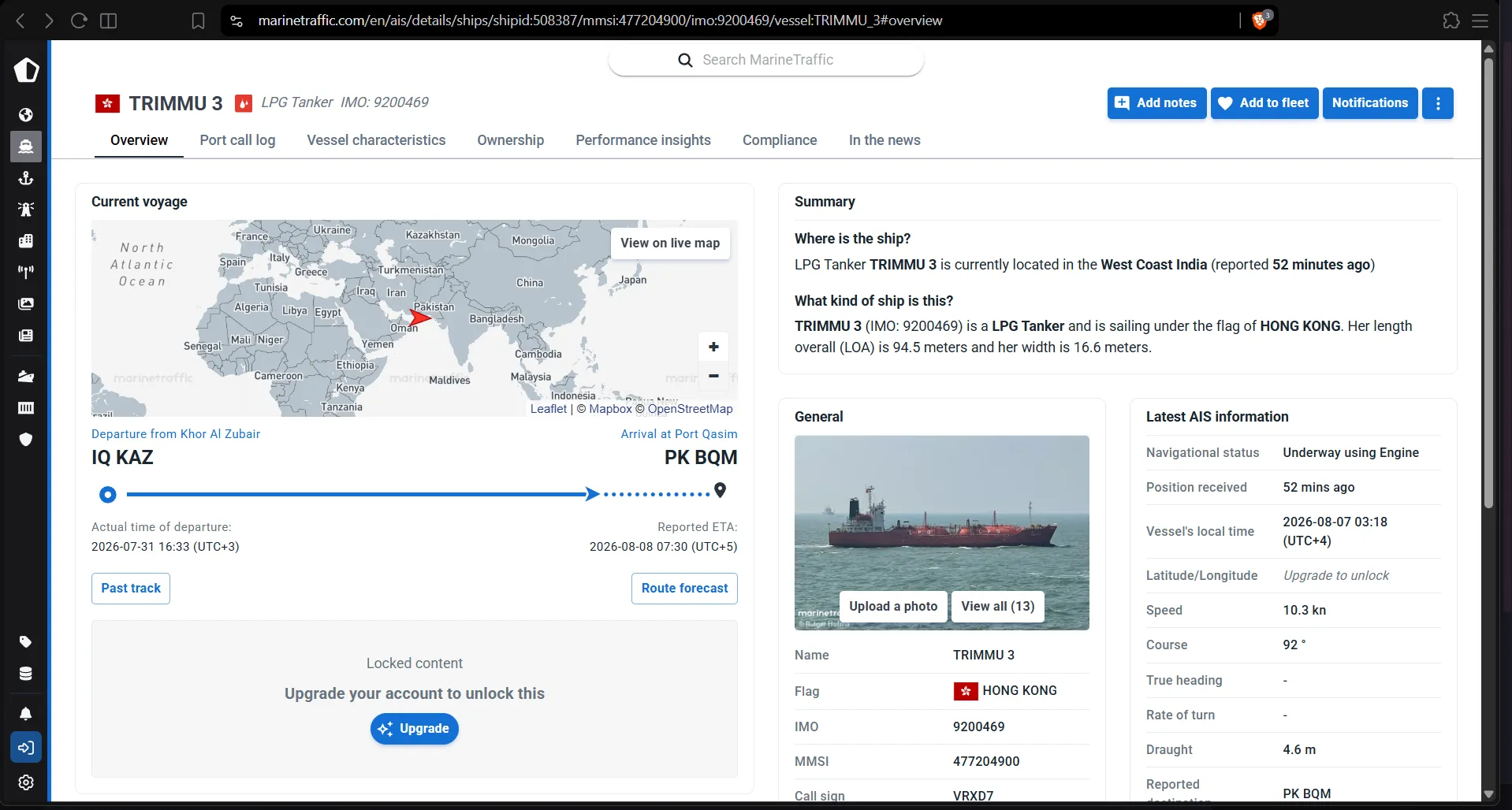Open the lighthouse sidebar icon
The width and height of the screenshot is (1512, 810).
(x=26, y=210)
